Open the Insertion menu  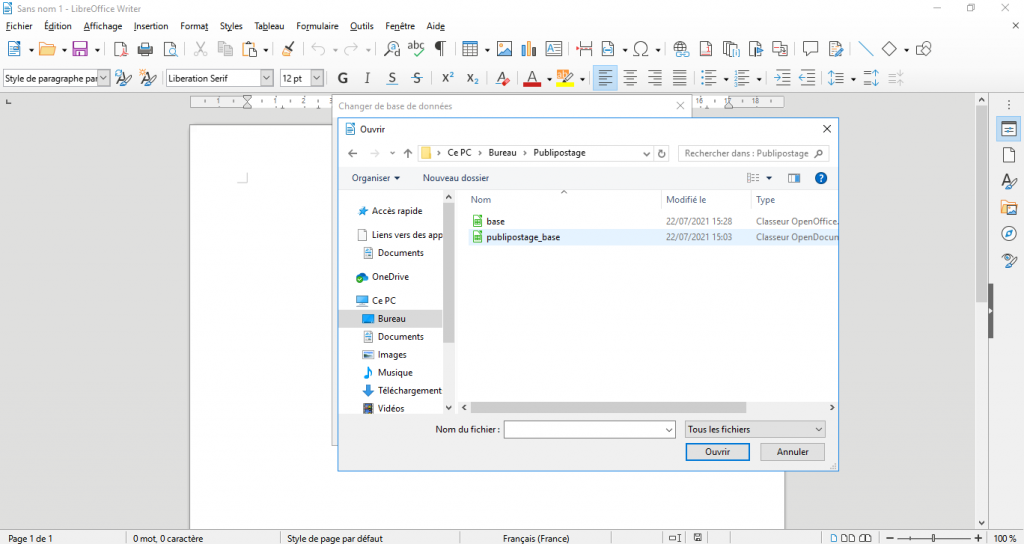point(151,26)
